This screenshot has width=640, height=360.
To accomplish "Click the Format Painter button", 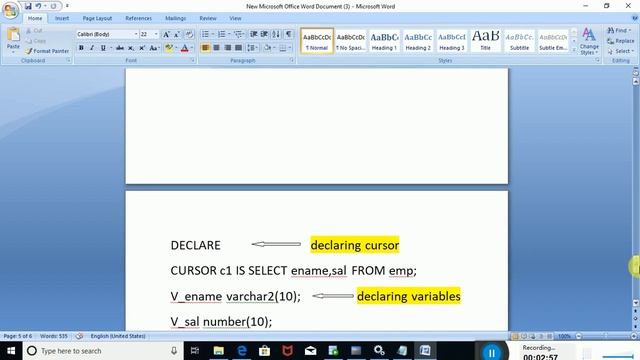I will coord(47,51).
